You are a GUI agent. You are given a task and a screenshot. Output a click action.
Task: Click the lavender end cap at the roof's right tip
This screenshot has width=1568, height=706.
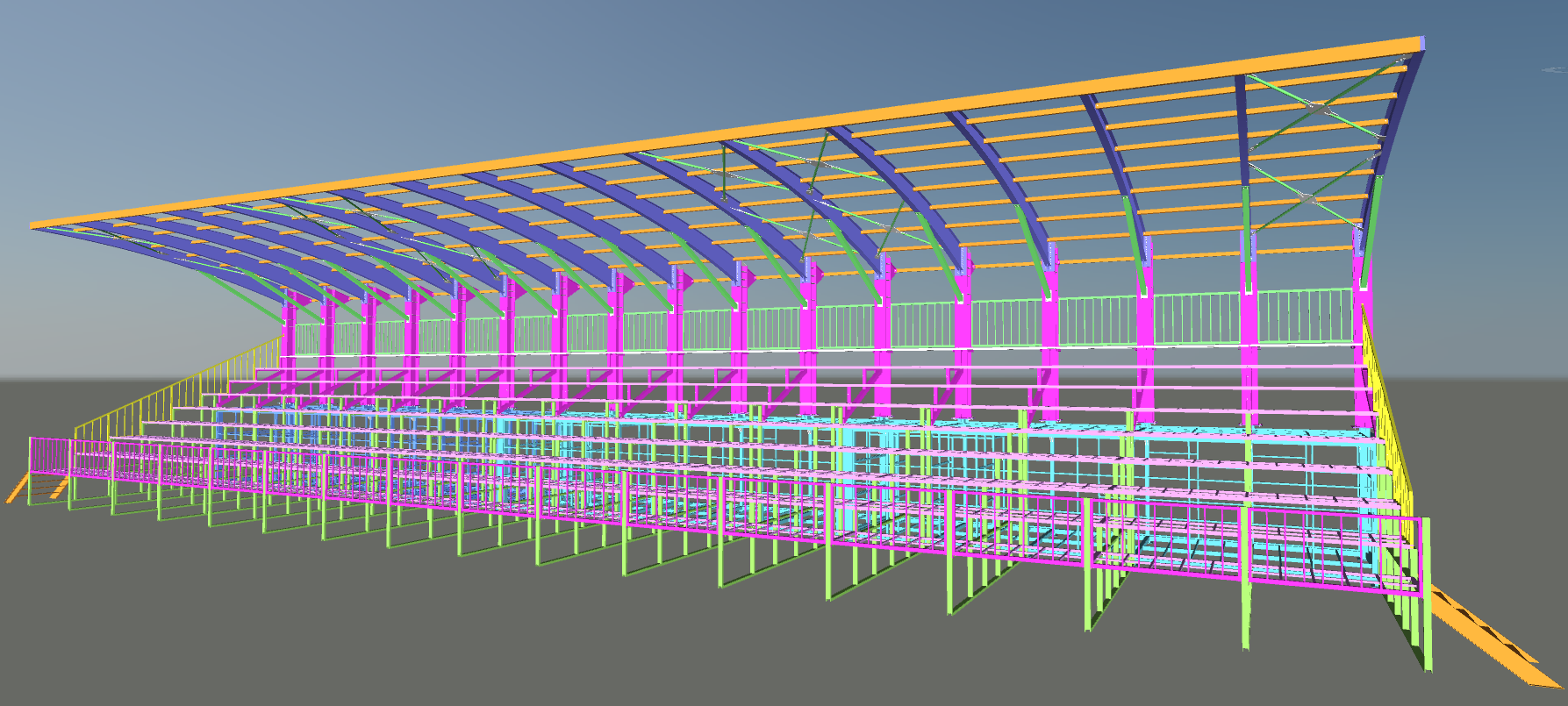1421,42
